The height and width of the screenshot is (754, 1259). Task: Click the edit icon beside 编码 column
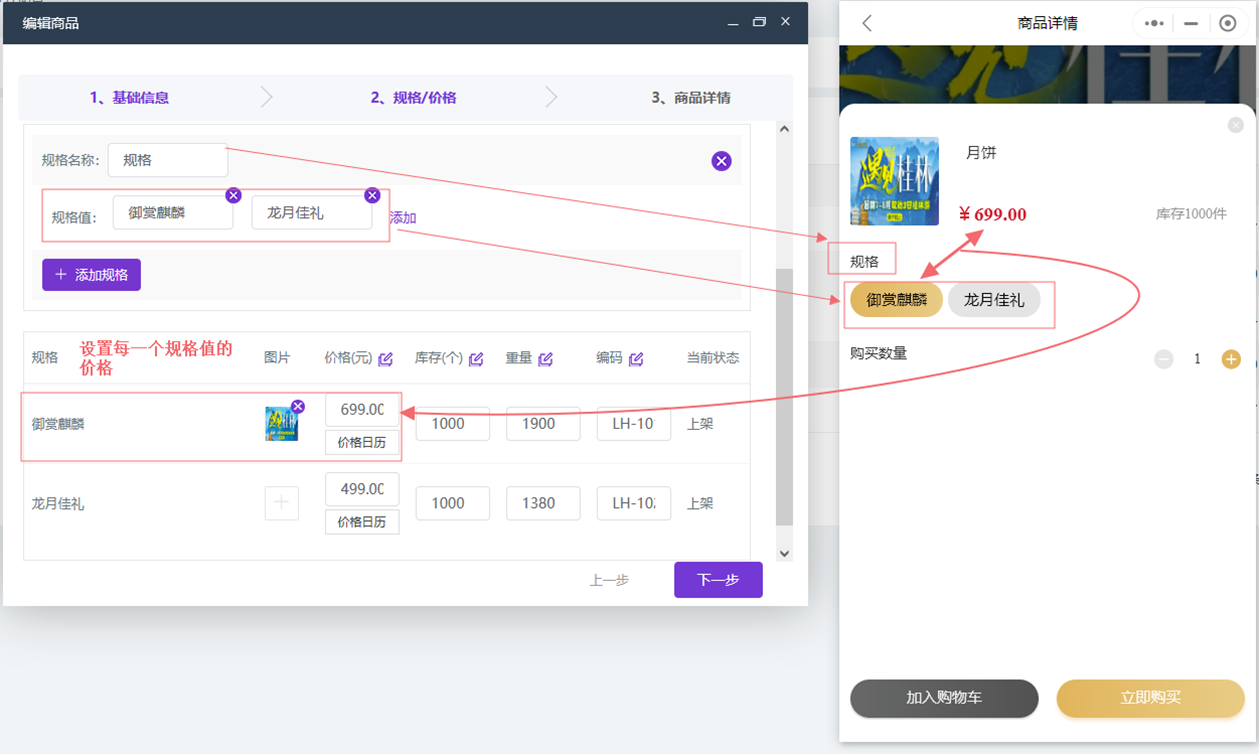(636, 359)
